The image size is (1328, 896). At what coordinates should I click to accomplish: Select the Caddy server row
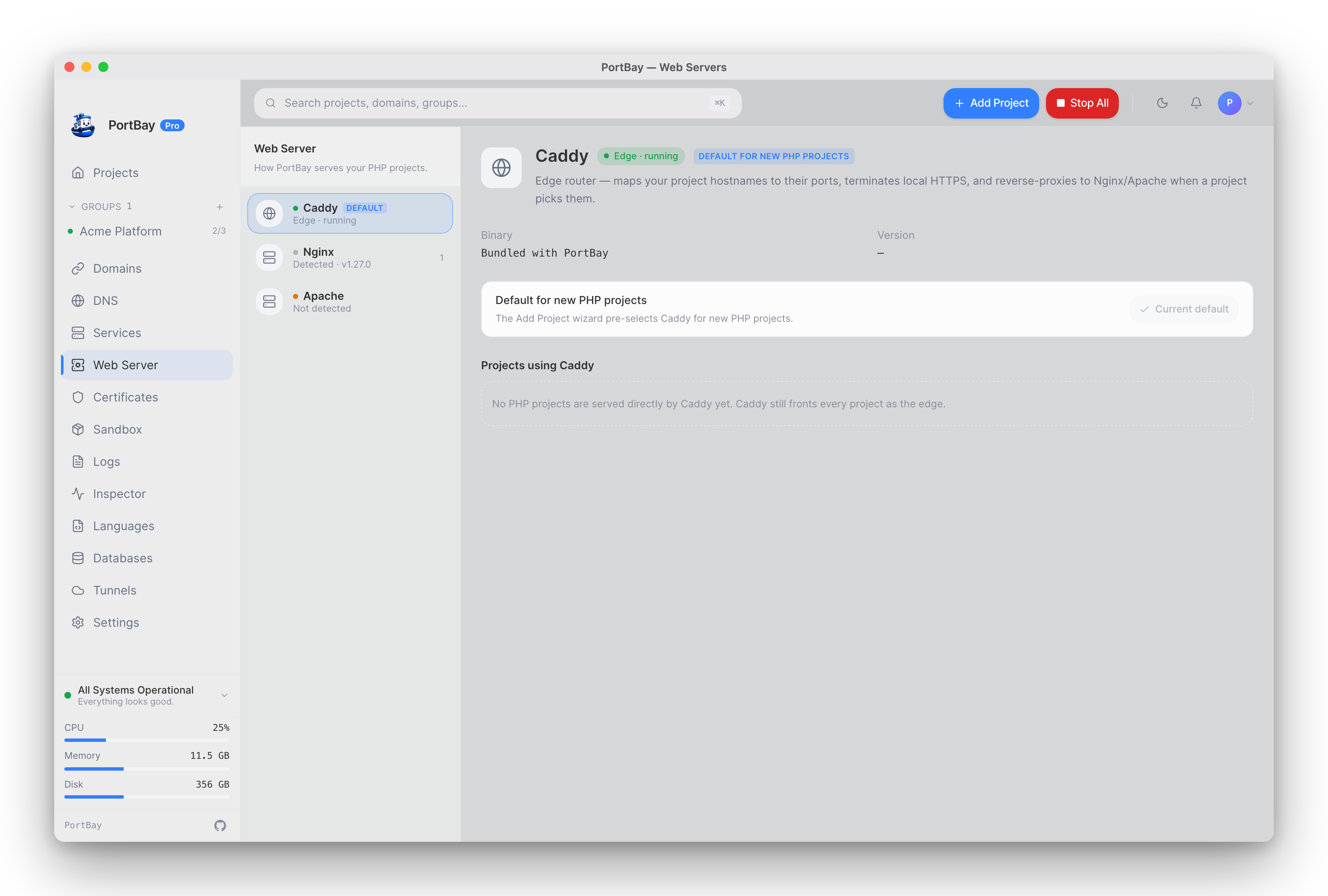click(350, 213)
